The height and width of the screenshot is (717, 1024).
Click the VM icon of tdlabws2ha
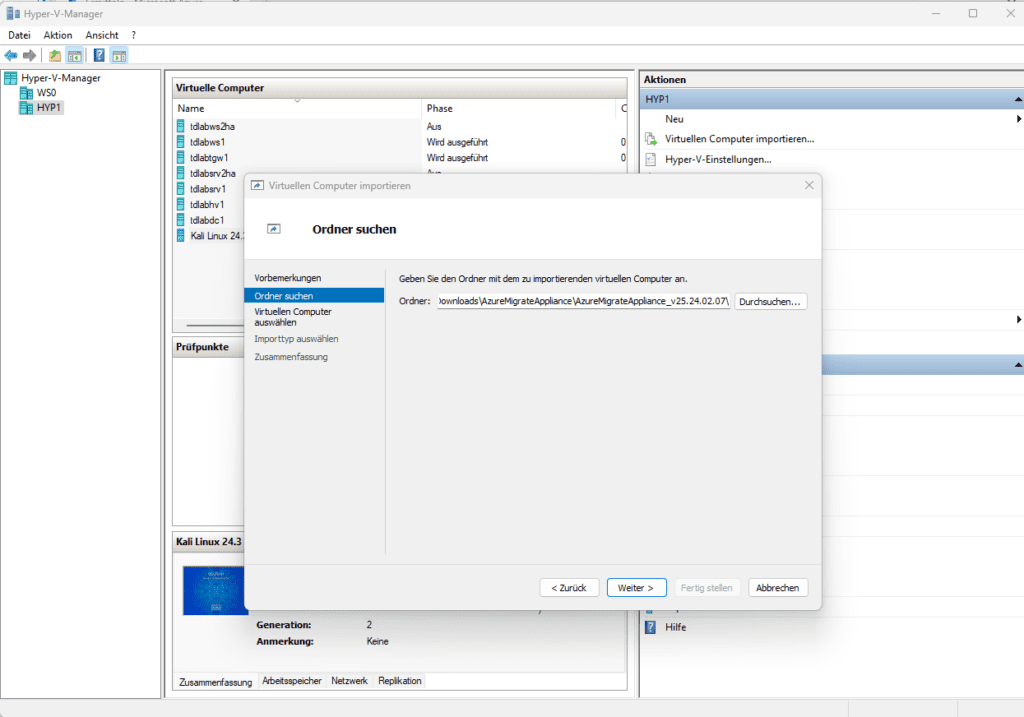(x=181, y=126)
